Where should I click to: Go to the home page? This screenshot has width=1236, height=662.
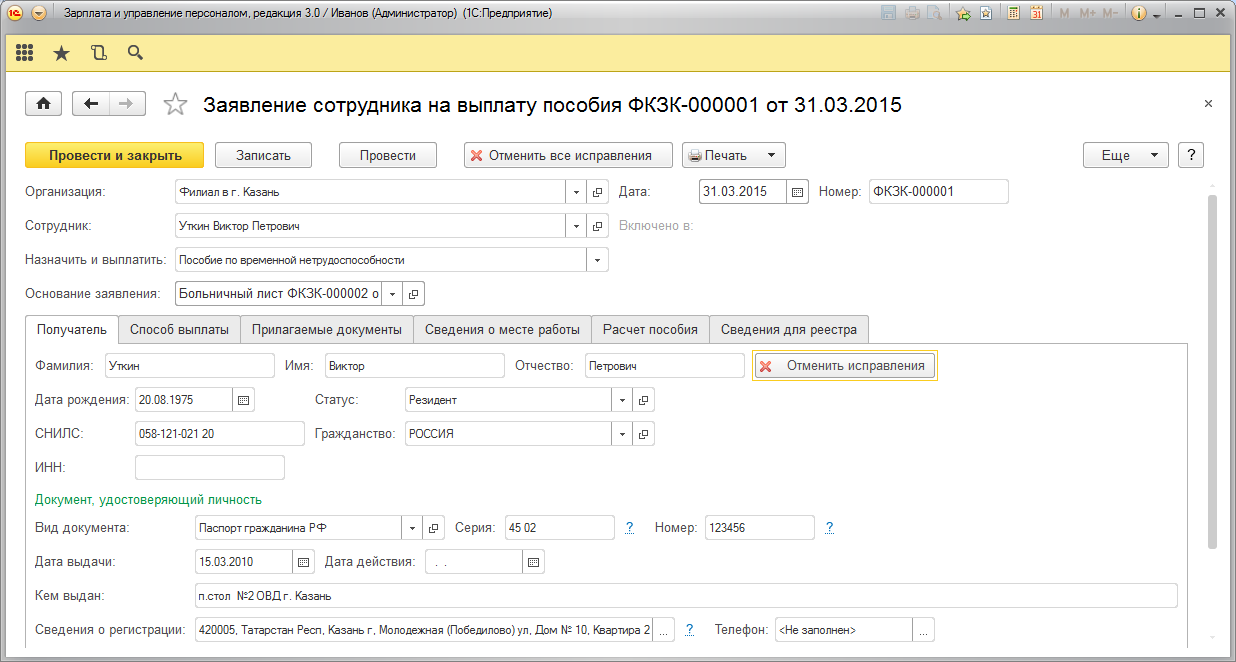click(44, 104)
